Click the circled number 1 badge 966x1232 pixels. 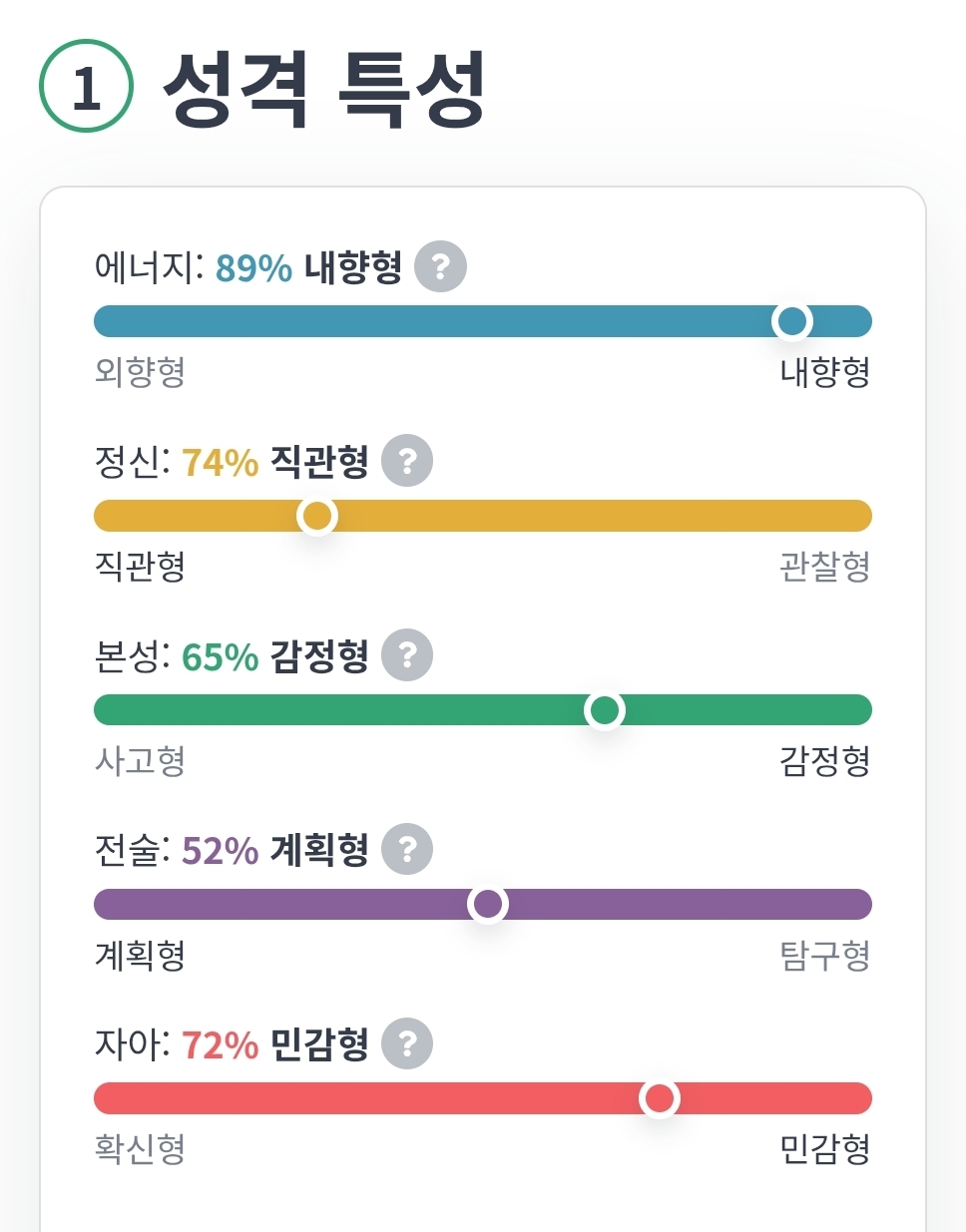pyautogui.click(x=87, y=87)
